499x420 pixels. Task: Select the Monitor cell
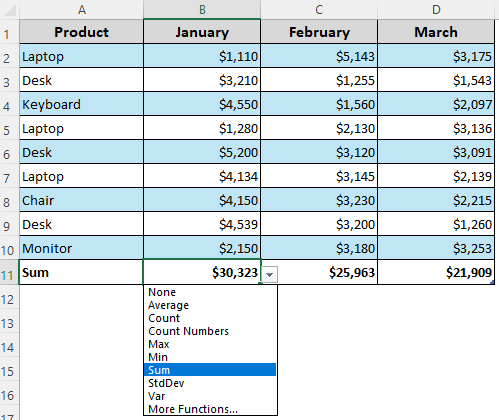coord(82,248)
